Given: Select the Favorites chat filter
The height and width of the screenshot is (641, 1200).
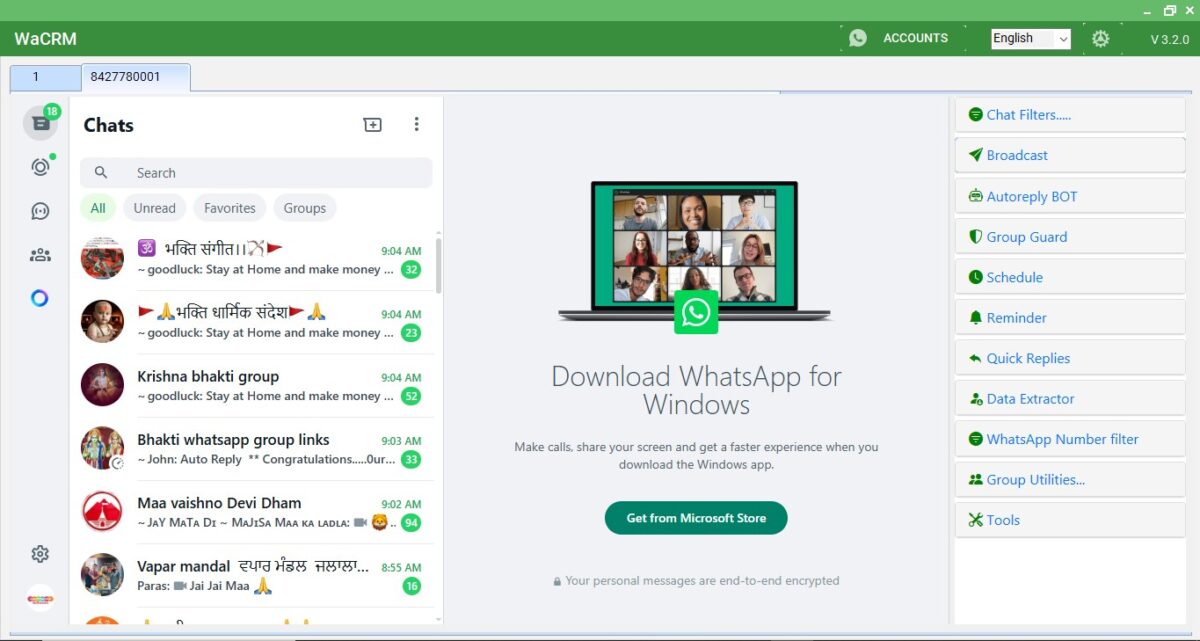Looking at the screenshot, I should pyautogui.click(x=229, y=208).
